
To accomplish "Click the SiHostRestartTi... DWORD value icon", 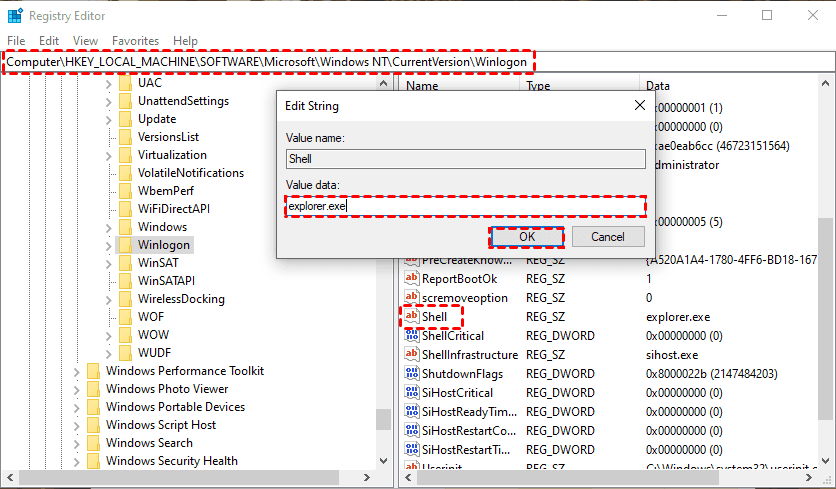I will (412, 450).
